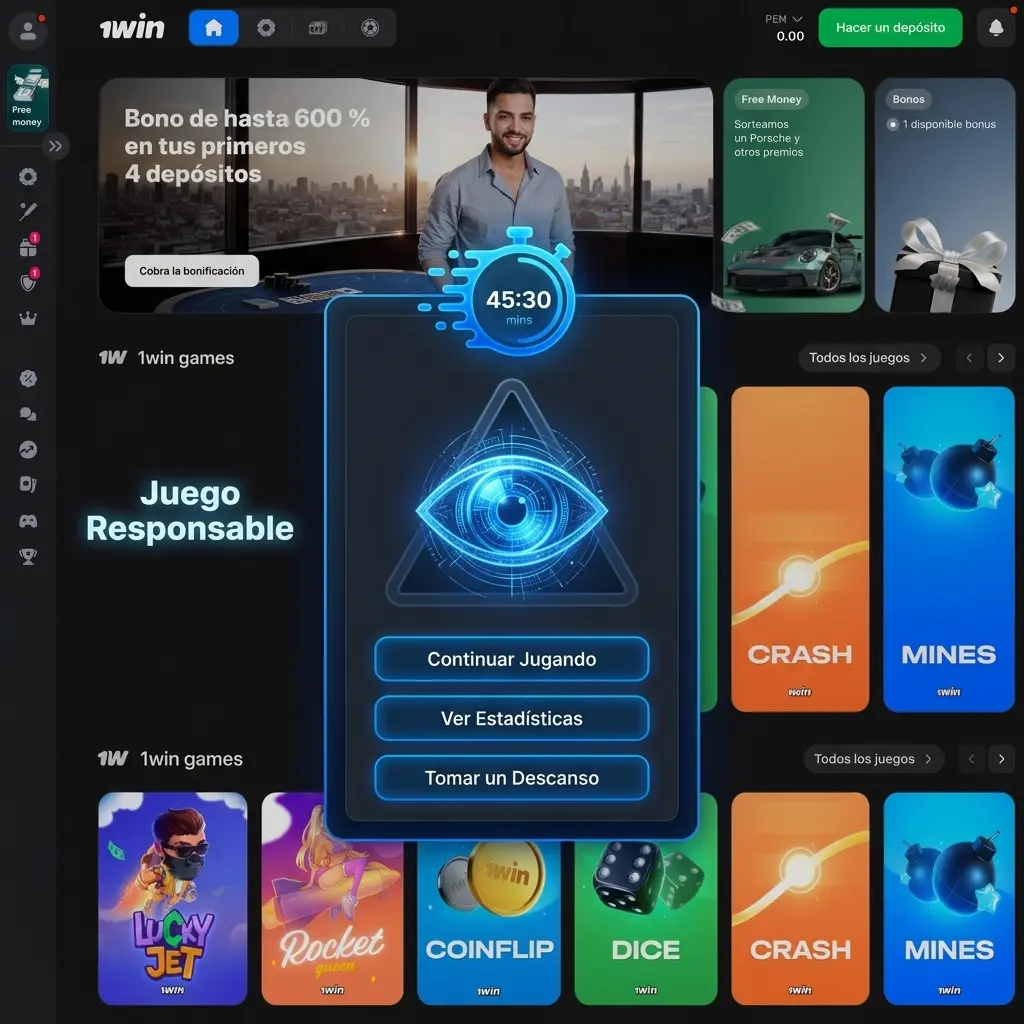Screen dimensions: 1024x1024
Task: Click Hacer un depósito button
Action: tap(890, 28)
